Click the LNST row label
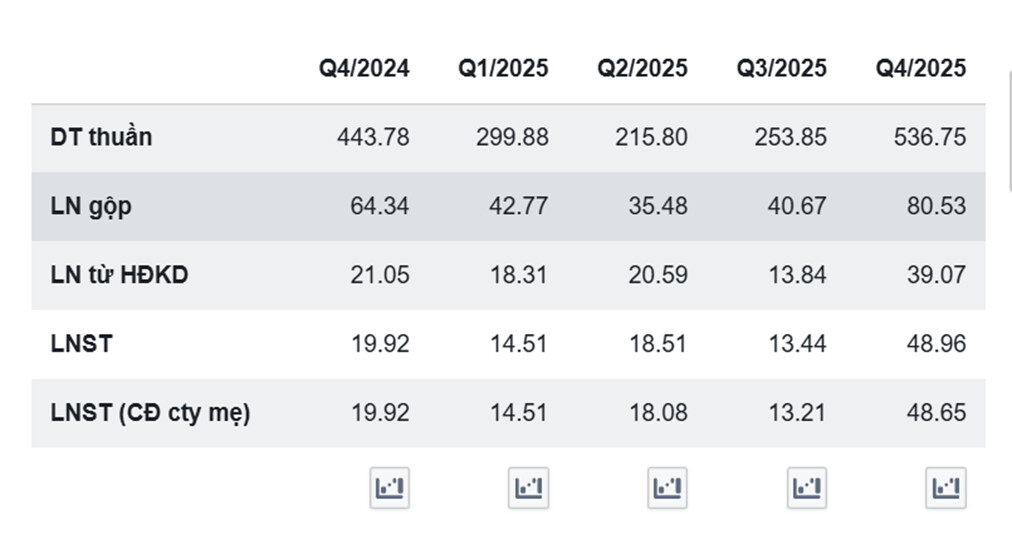 [x=81, y=344]
